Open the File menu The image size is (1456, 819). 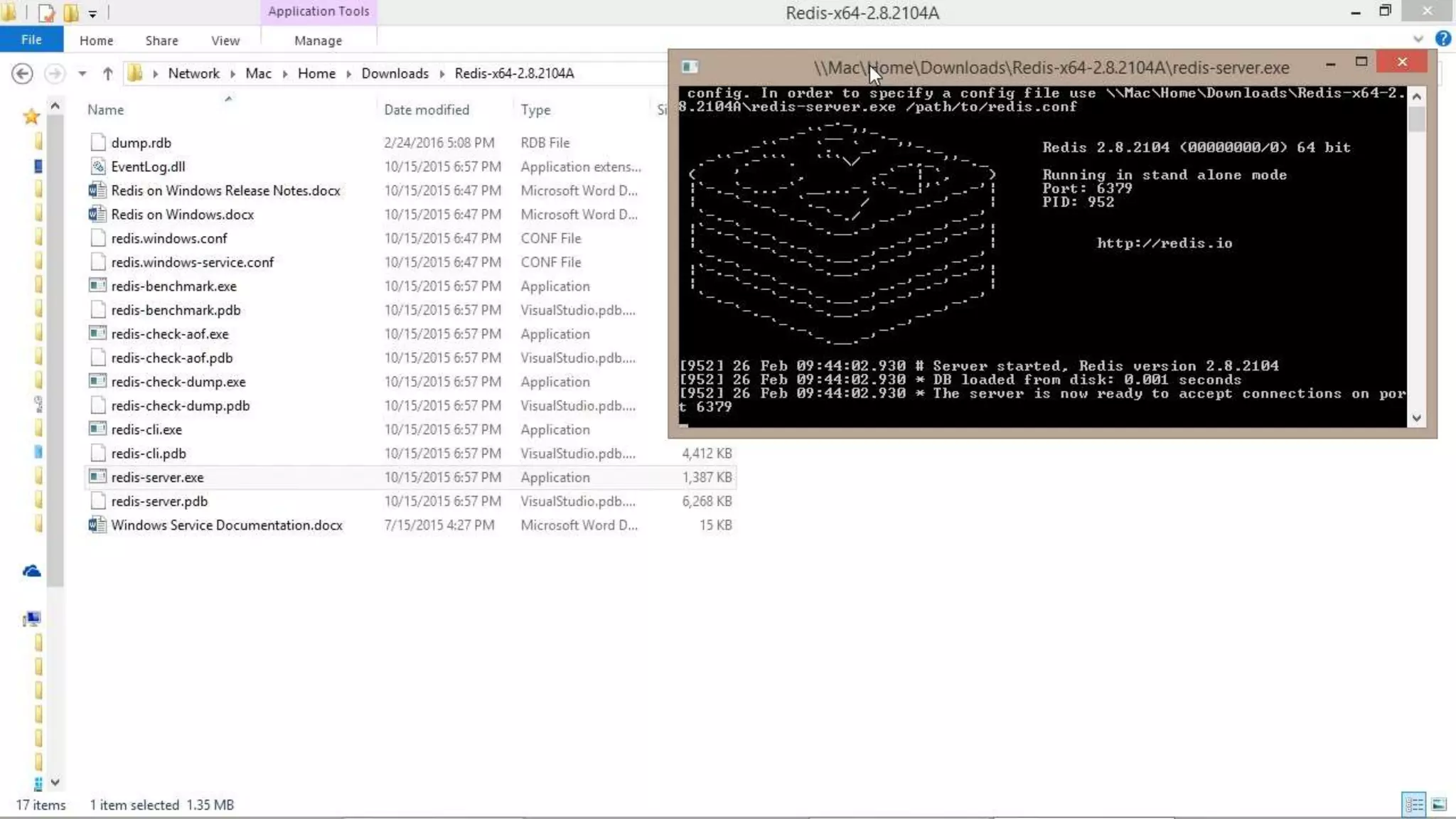tap(31, 40)
